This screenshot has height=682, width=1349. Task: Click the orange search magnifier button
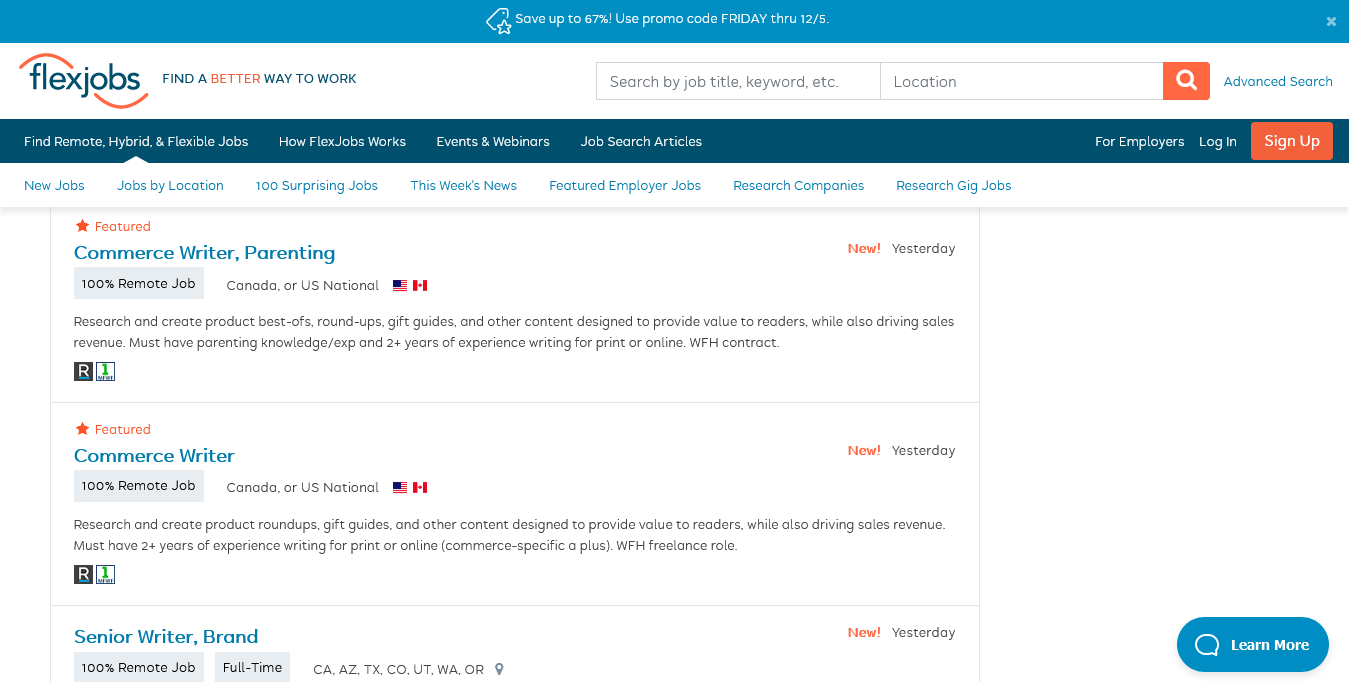(1186, 81)
